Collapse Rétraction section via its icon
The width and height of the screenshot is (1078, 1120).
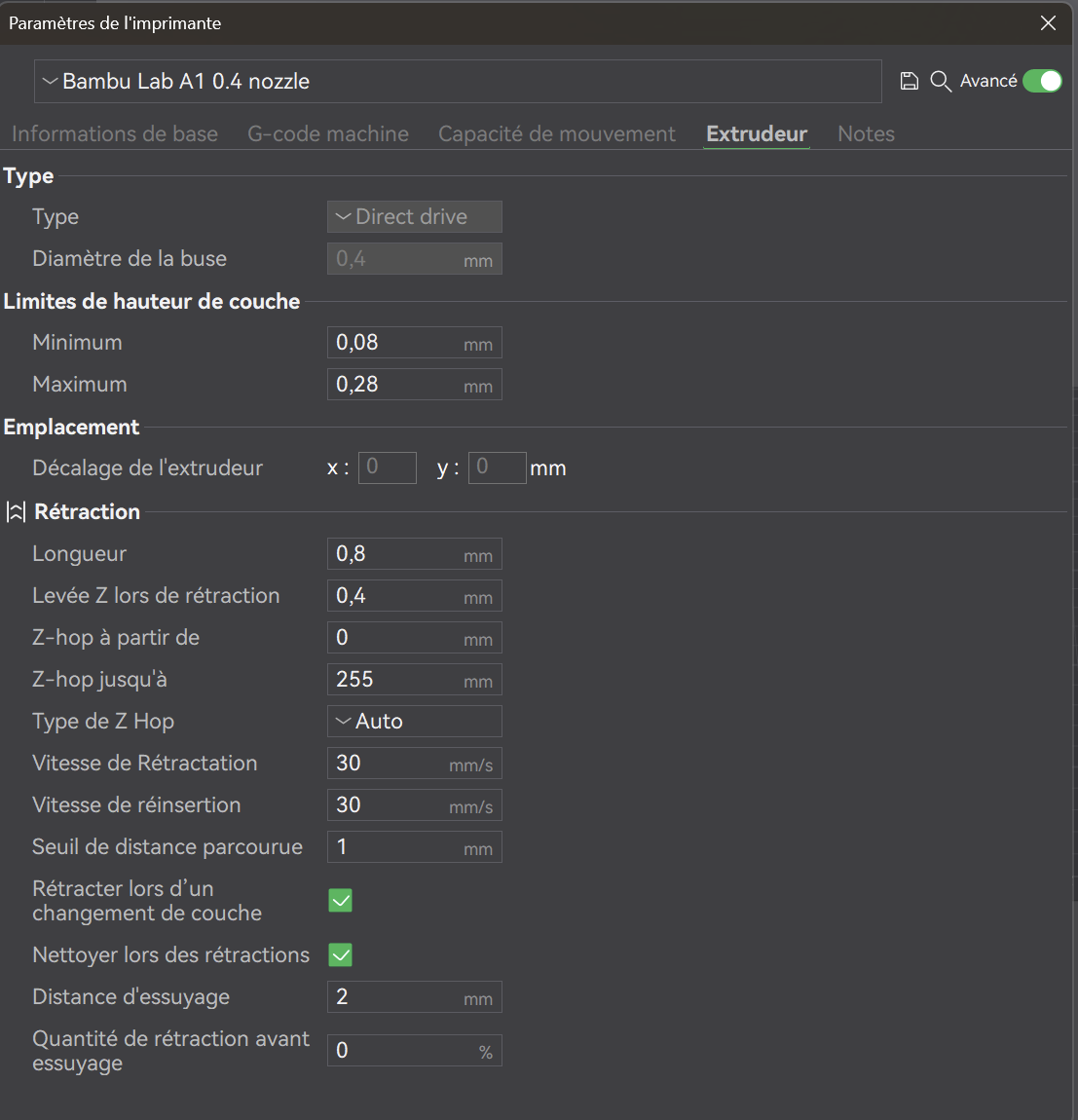16,511
